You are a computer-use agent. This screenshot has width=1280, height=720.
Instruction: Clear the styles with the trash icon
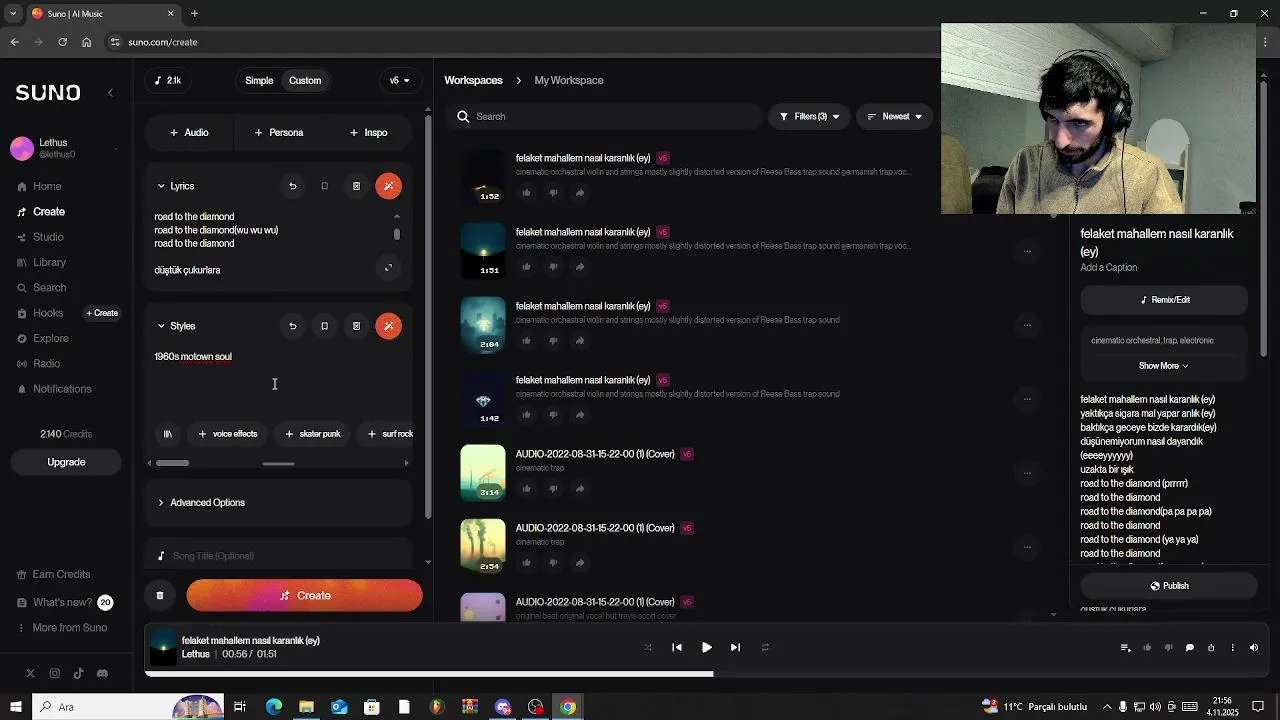(356, 326)
